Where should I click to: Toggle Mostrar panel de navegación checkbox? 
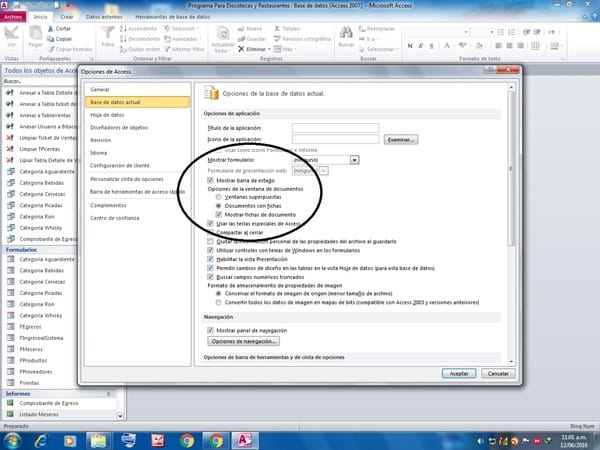click(x=210, y=330)
